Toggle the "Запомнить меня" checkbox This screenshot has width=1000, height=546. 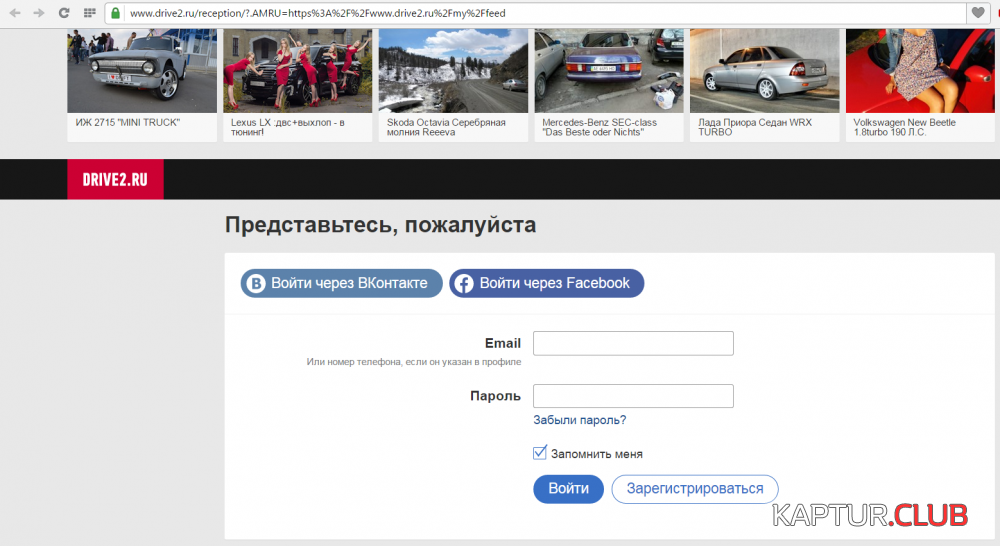pyautogui.click(x=540, y=453)
